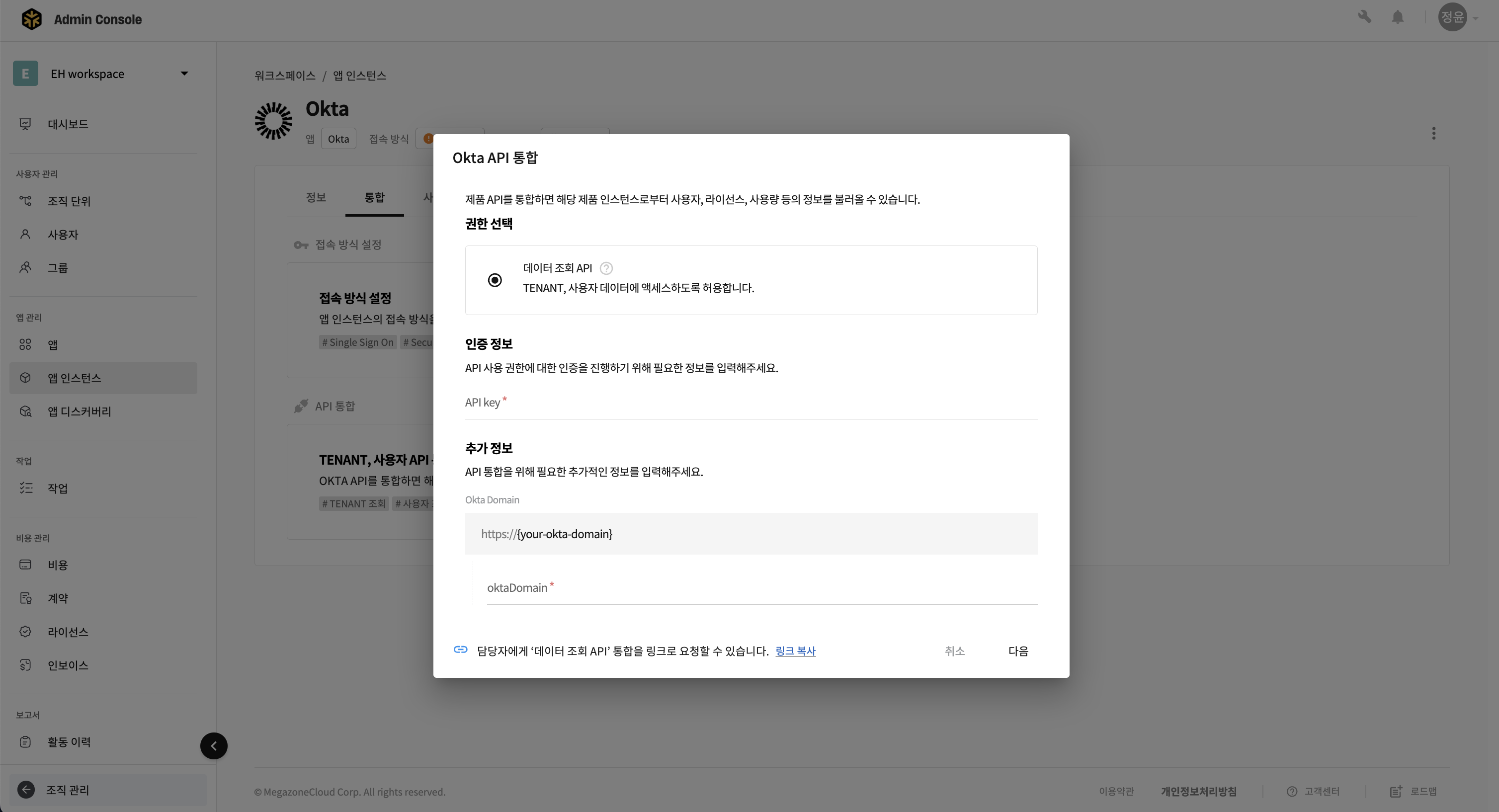Click the 앱 grid icon in sidebar
Image resolution: width=1499 pixels, height=812 pixels.
25,344
